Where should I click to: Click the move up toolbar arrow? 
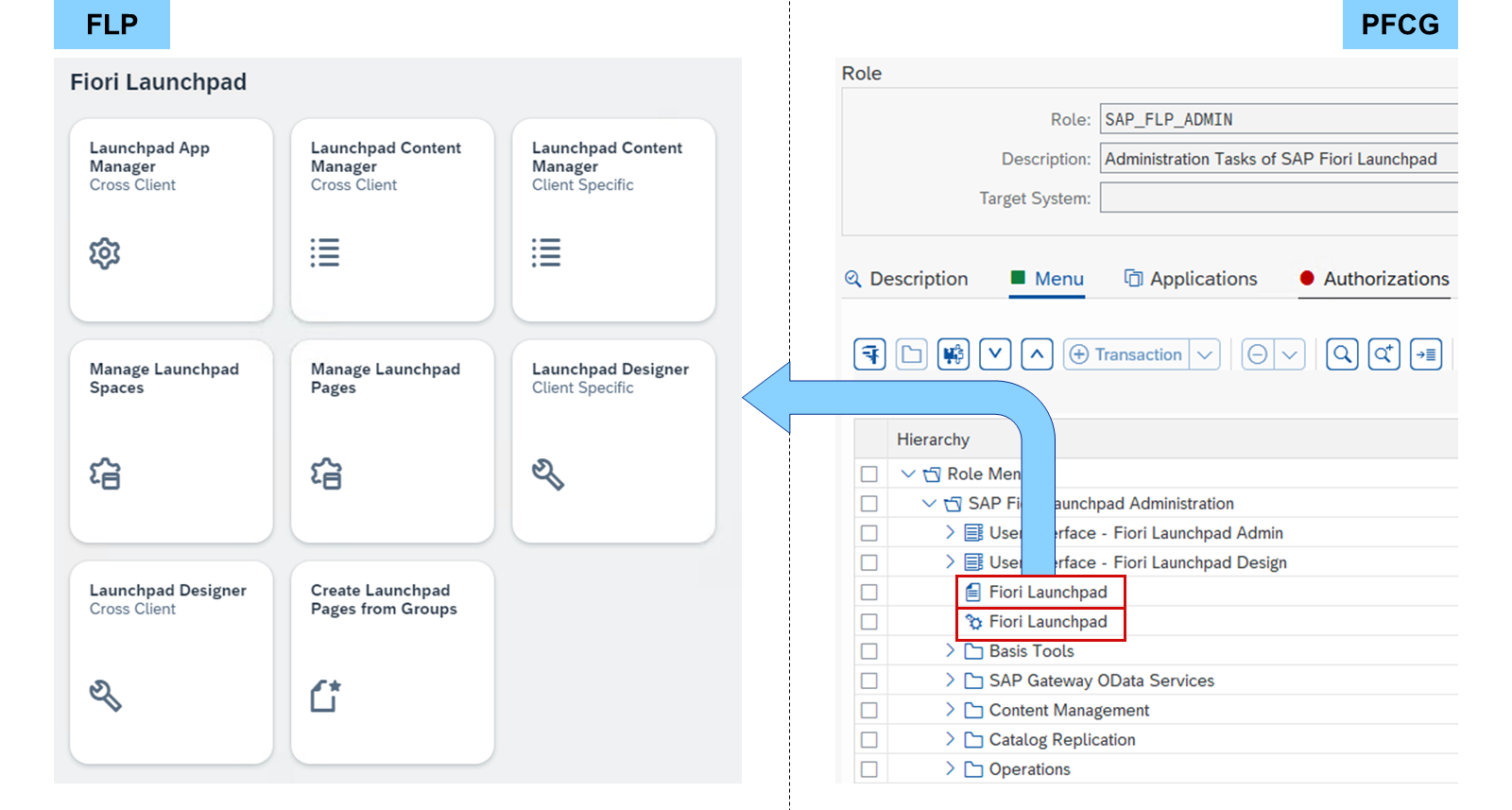pyautogui.click(x=1037, y=354)
